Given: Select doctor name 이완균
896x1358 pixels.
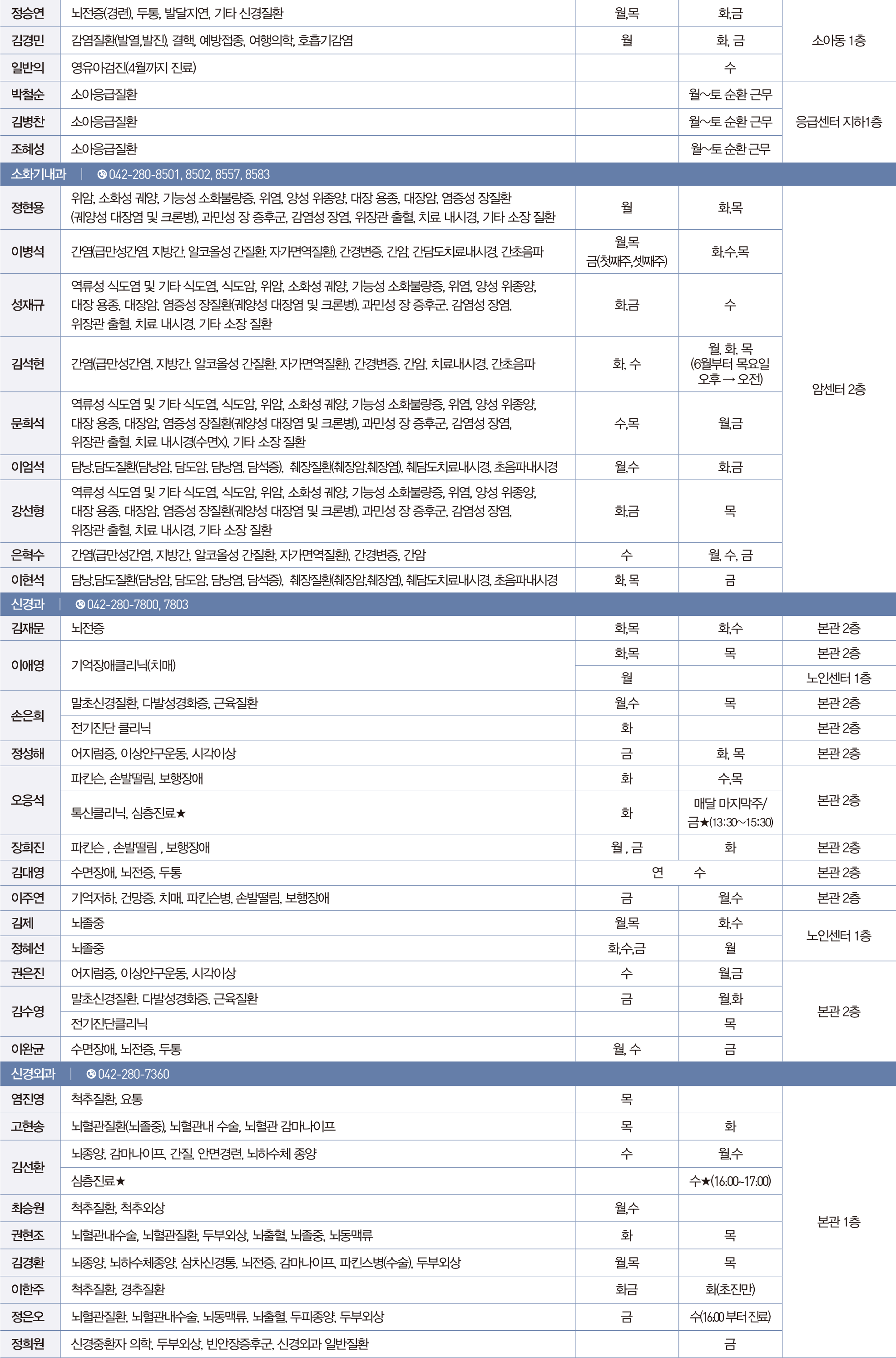Looking at the screenshot, I should [28, 1049].
